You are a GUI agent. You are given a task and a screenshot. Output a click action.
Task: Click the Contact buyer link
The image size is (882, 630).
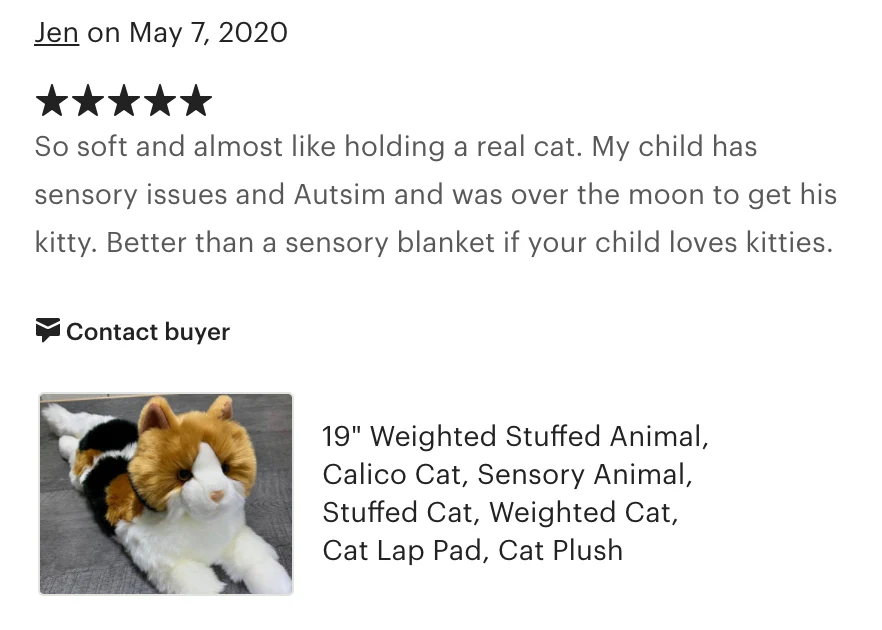[x=148, y=331]
